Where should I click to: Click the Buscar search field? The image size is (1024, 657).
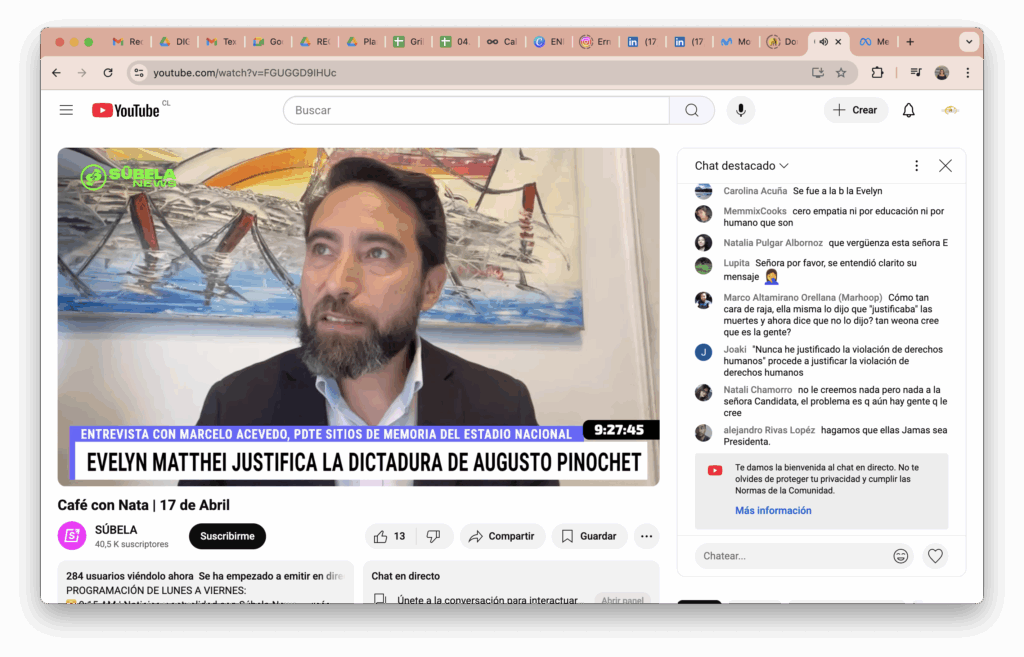(x=476, y=110)
